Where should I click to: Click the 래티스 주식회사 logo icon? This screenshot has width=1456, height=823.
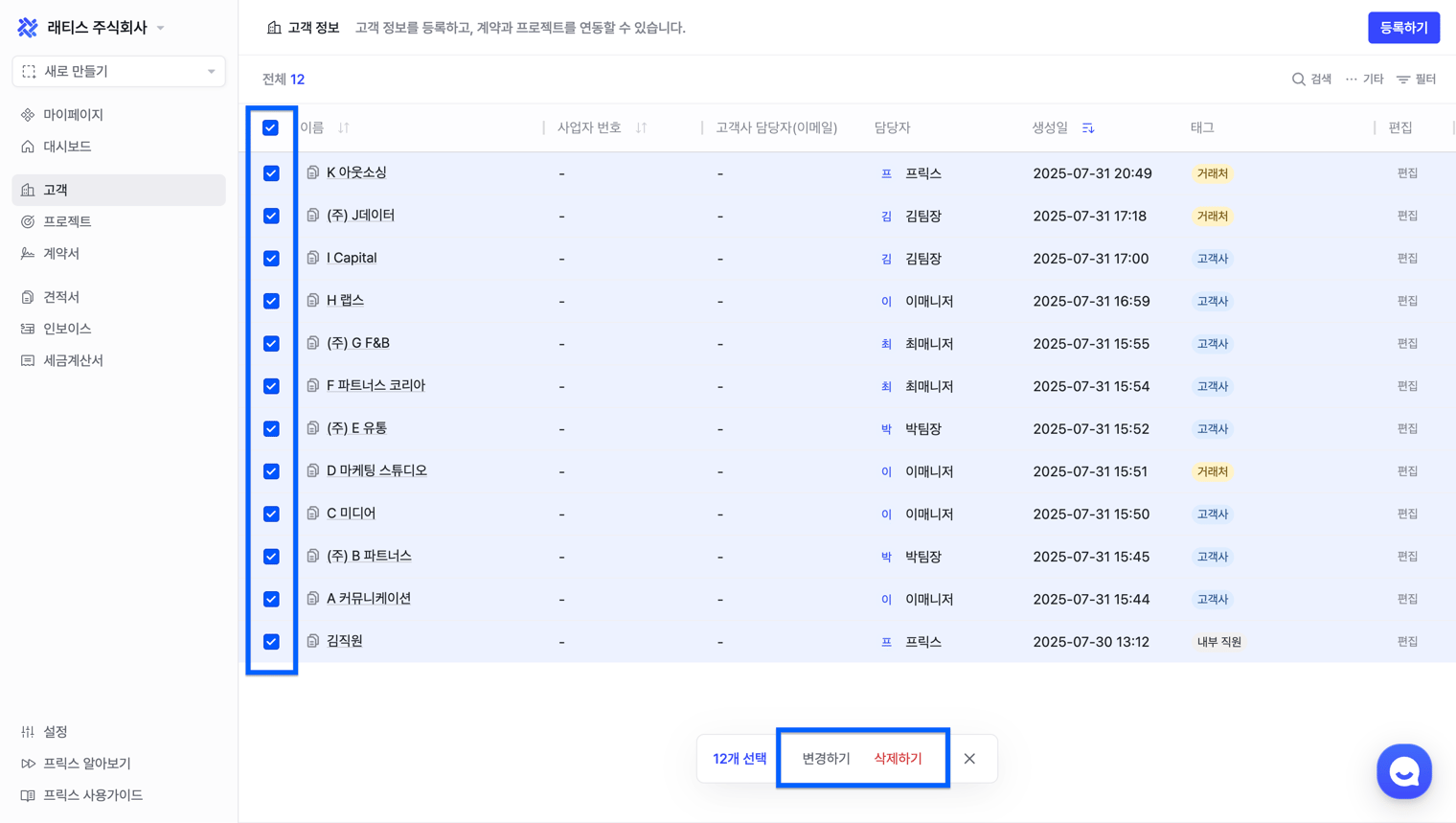[28, 28]
